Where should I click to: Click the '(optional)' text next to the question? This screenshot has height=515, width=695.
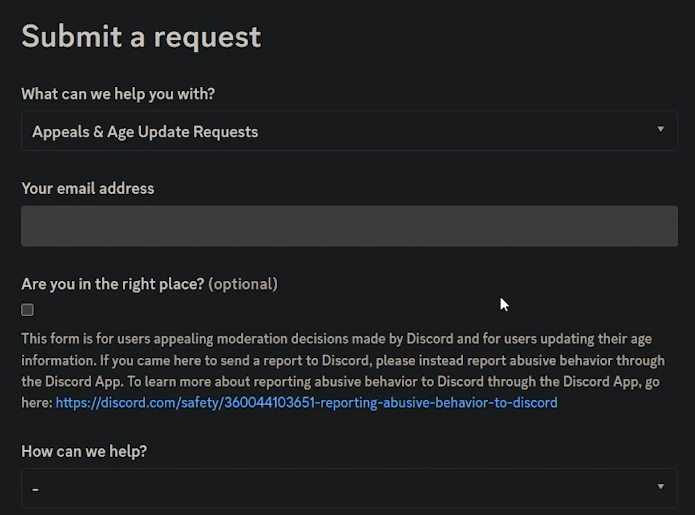243,284
